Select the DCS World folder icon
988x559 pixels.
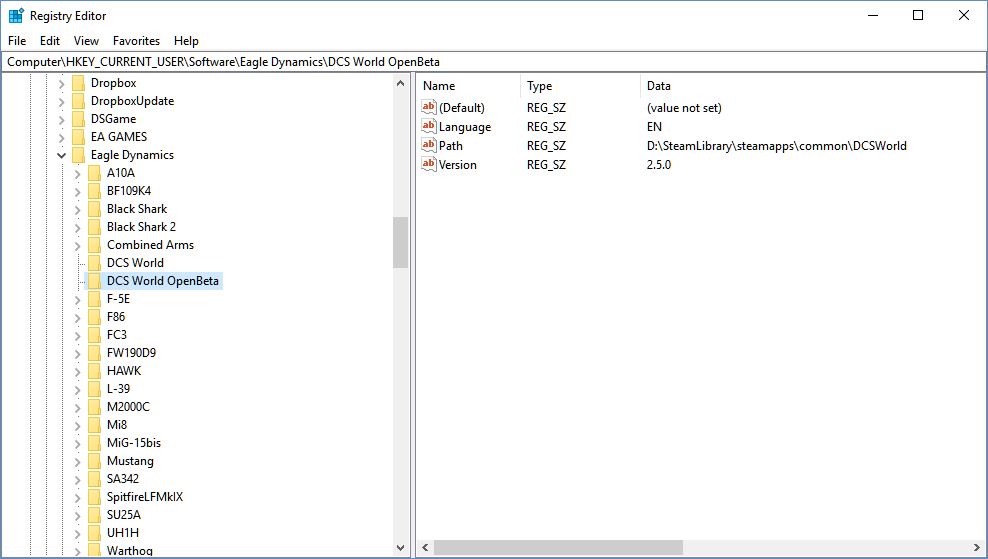pyautogui.click(x=95, y=263)
